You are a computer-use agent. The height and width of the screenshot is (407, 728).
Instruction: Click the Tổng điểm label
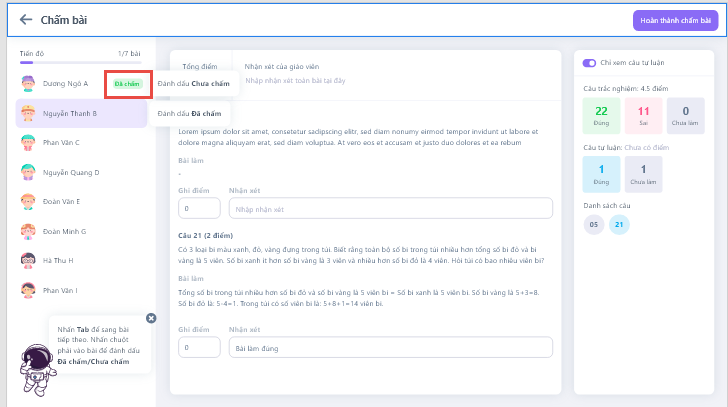pos(200,66)
